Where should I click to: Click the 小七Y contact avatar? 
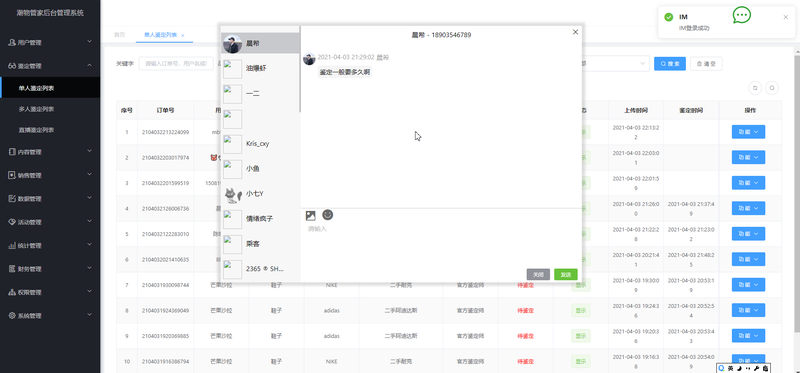pos(233,194)
